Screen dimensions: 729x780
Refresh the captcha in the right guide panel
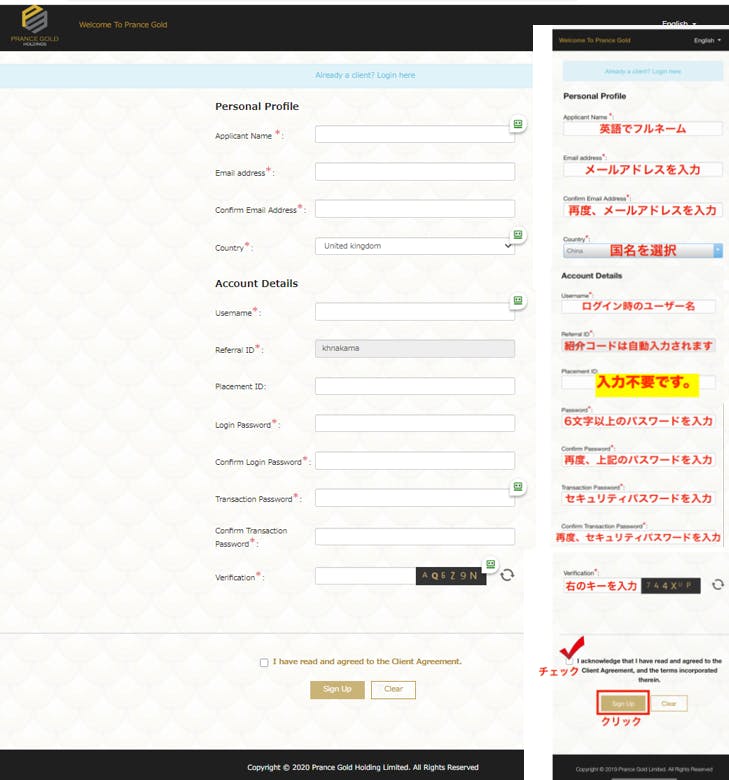tap(717, 585)
